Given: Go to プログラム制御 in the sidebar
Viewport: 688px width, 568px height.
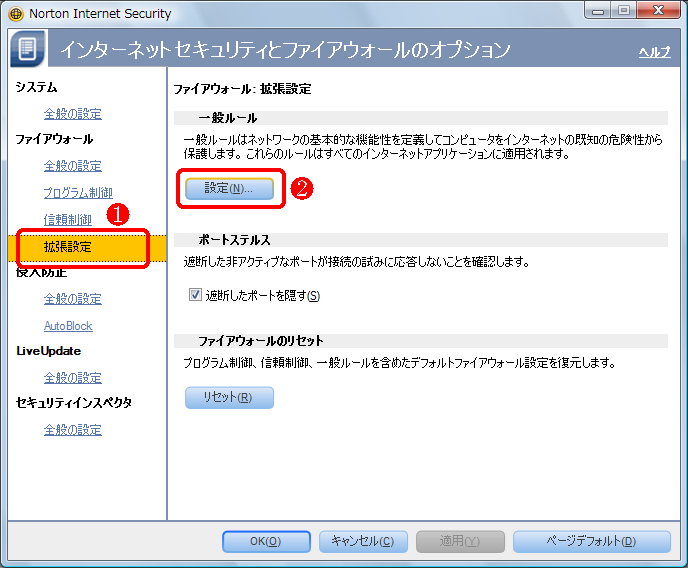Looking at the screenshot, I should click(x=77, y=192).
